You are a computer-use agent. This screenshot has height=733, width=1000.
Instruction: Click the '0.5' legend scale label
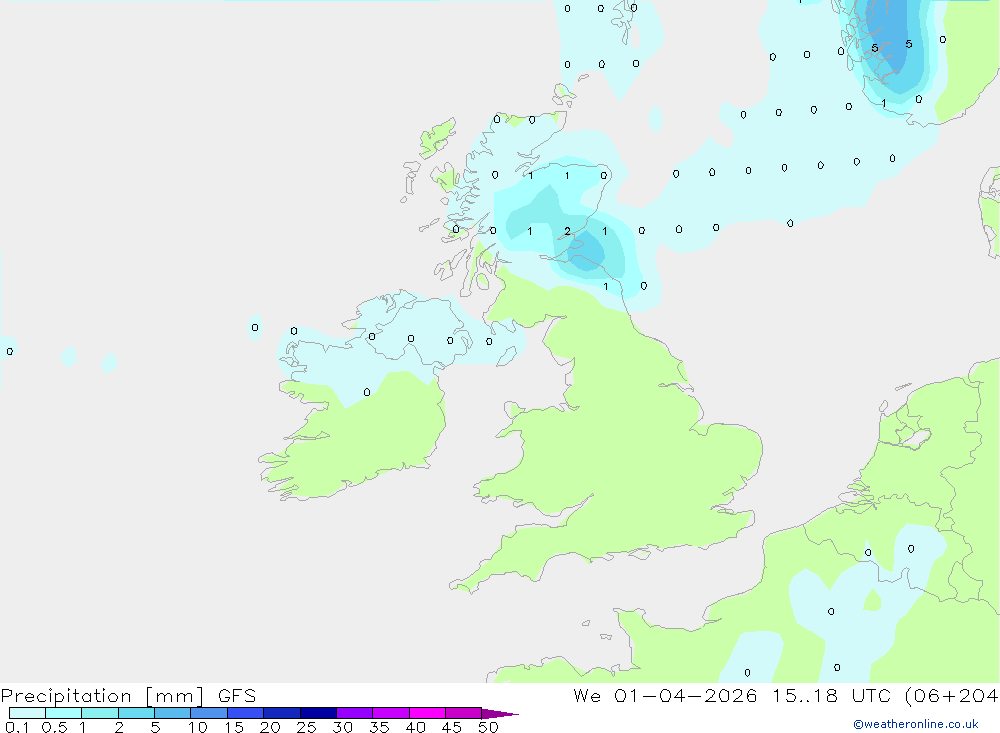click(x=54, y=727)
